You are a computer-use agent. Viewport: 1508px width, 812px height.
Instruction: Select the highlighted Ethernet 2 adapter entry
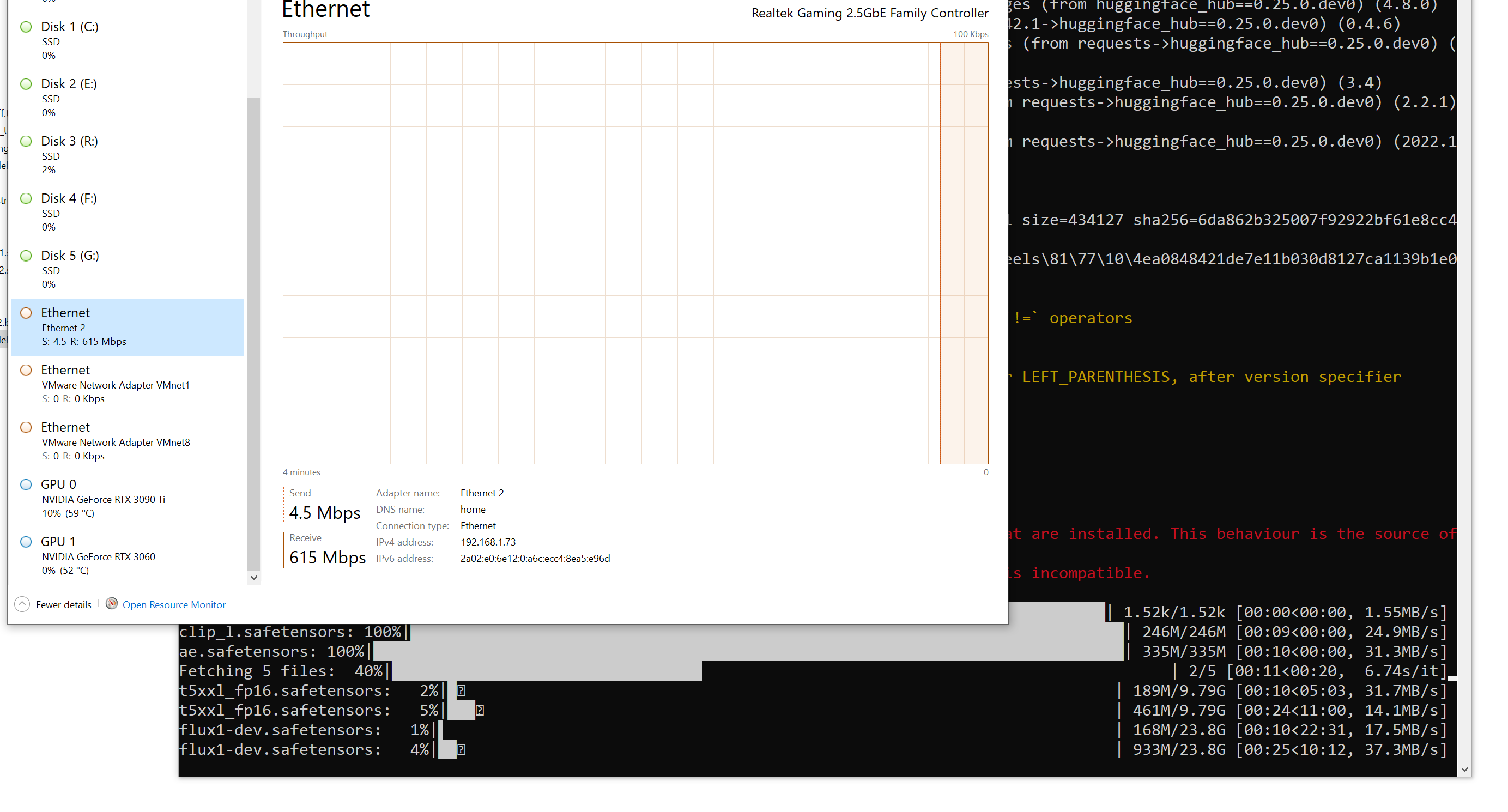[x=127, y=326]
